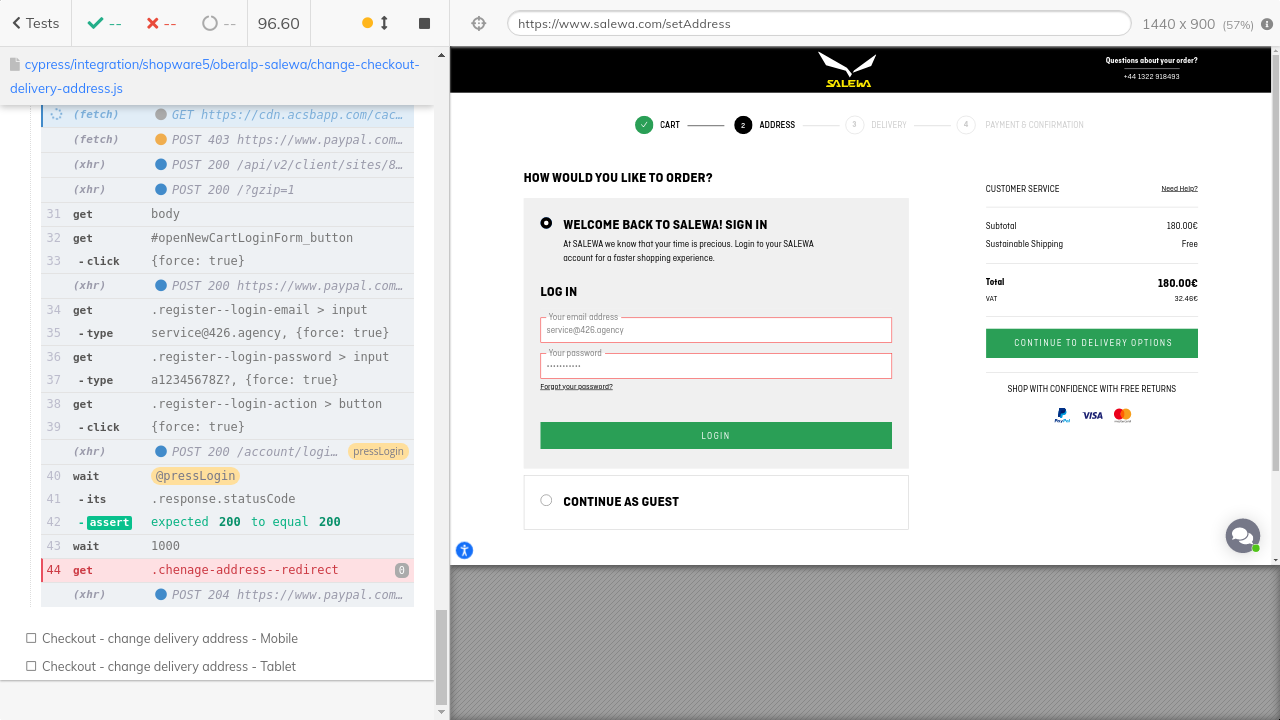Open the live chat bubble icon

click(x=1242, y=536)
